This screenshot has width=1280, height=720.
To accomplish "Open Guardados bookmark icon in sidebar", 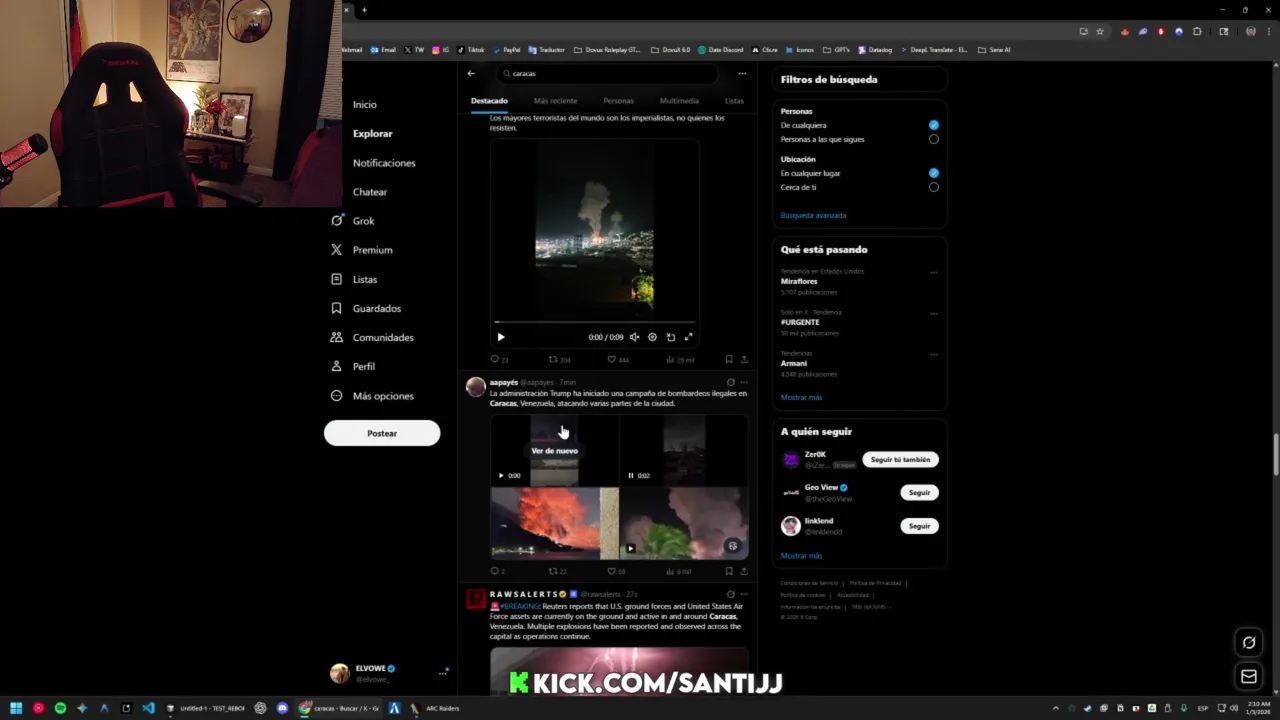I will coord(336,308).
